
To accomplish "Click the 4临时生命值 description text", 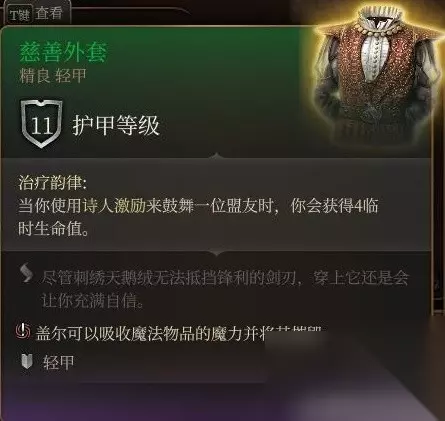I will (x=198, y=217).
